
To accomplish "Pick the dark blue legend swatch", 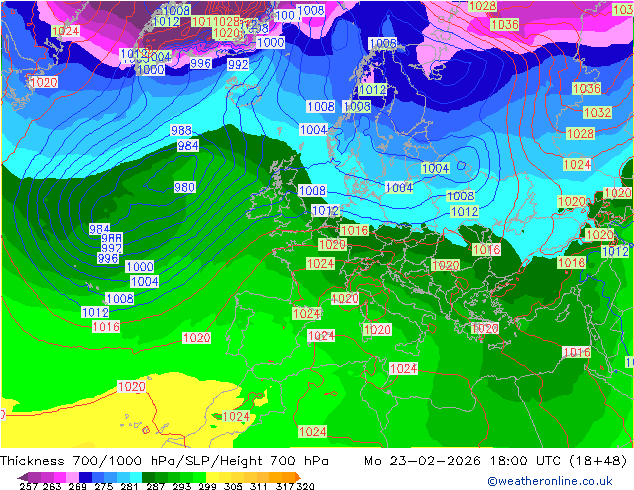I will pyautogui.click(x=85, y=477).
